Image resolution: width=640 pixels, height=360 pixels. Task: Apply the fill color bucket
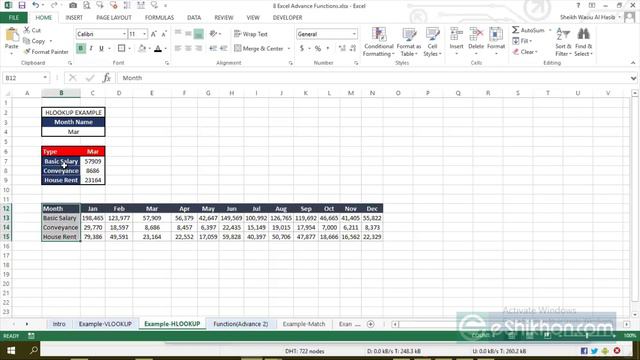point(142,48)
